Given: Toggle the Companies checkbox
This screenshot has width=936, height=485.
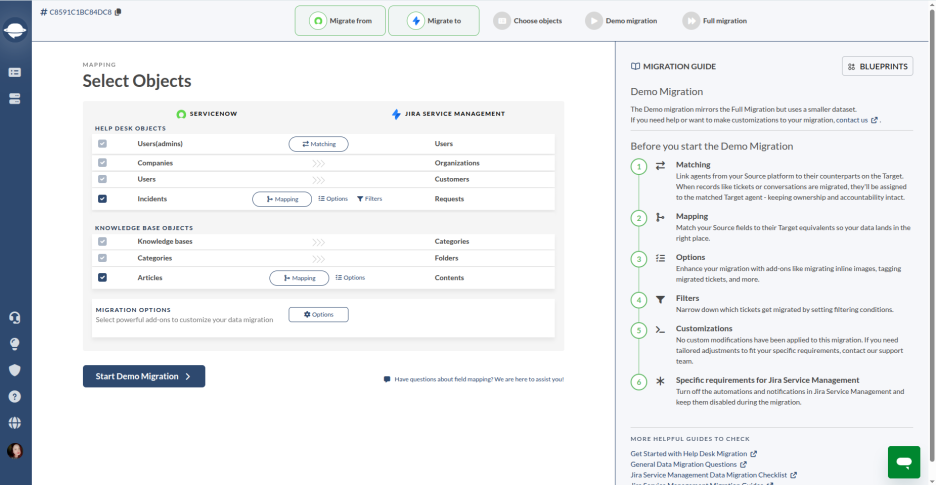Looking at the screenshot, I should (103, 162).
